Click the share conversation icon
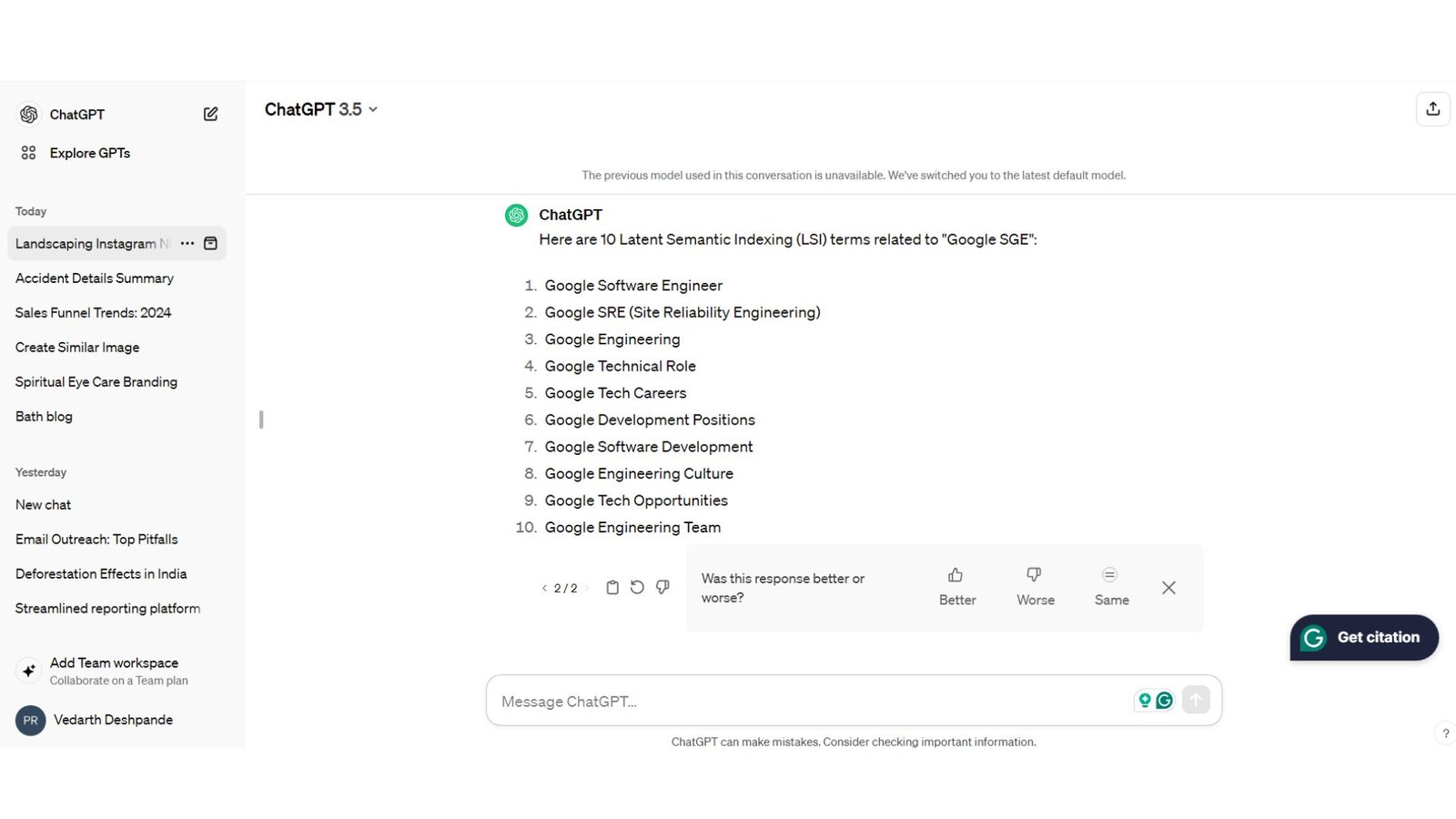1456x819 pixels. click(1432, 109)
